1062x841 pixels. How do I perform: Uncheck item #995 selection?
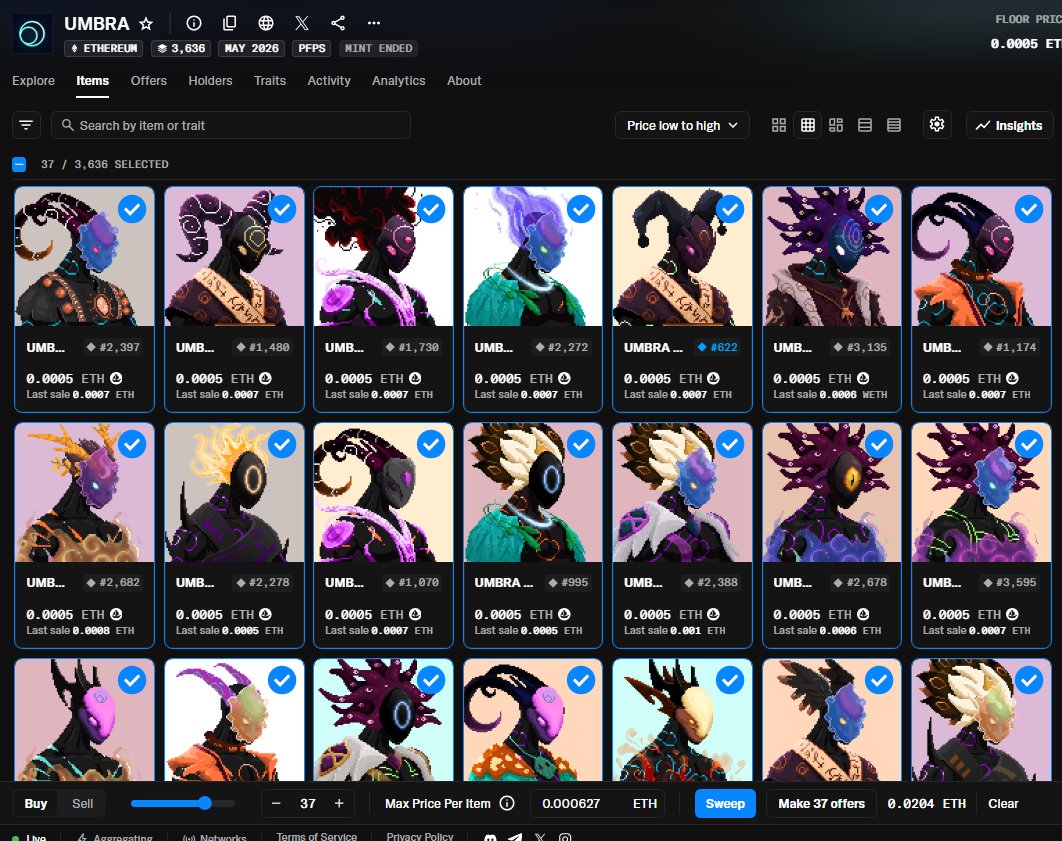pyautogui.click(x=580, y=445)
